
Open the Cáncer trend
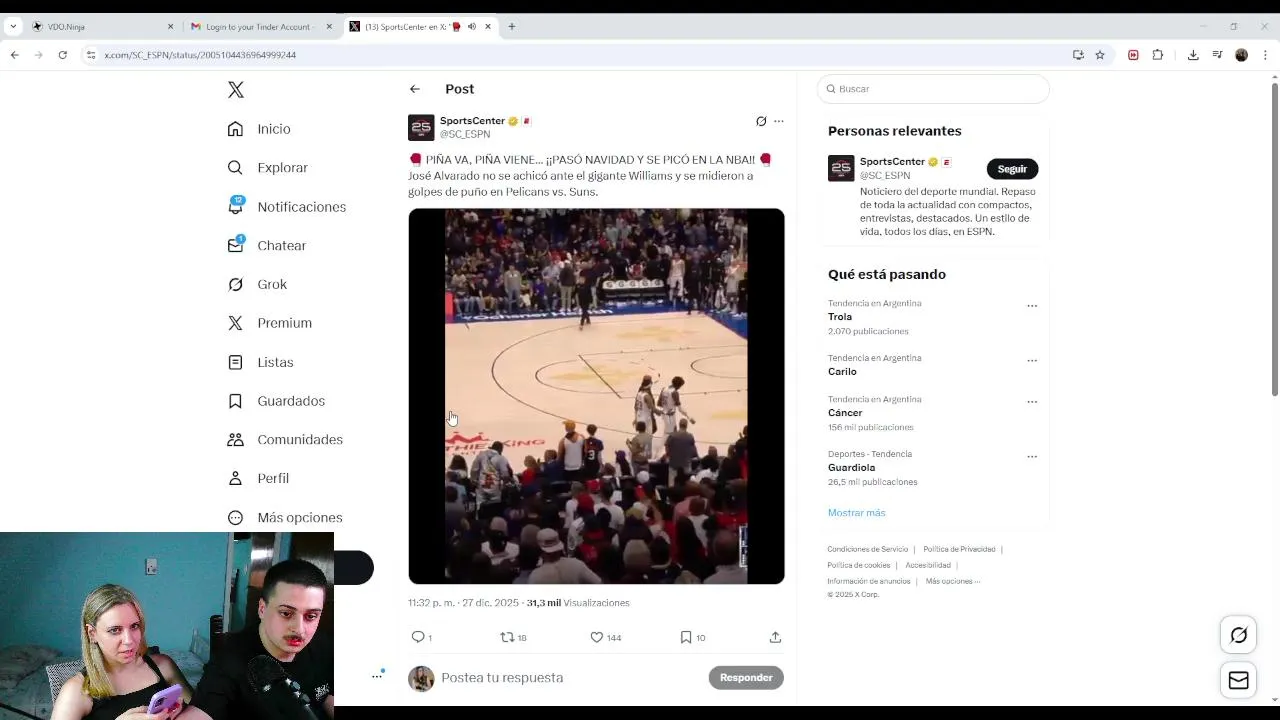(845, 413)
